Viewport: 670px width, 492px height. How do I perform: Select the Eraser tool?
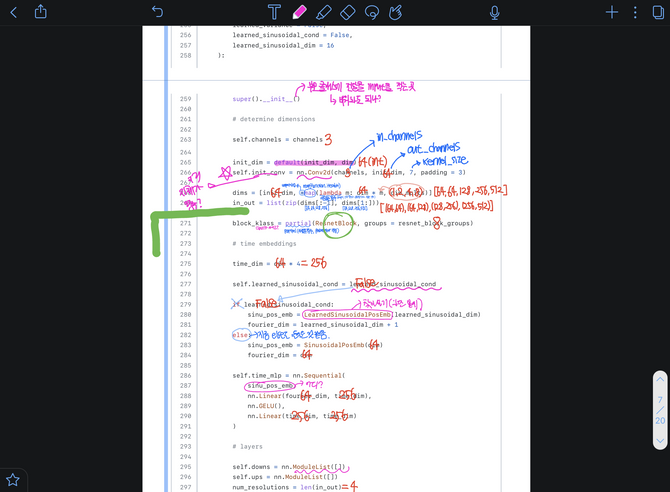[347, 12]
